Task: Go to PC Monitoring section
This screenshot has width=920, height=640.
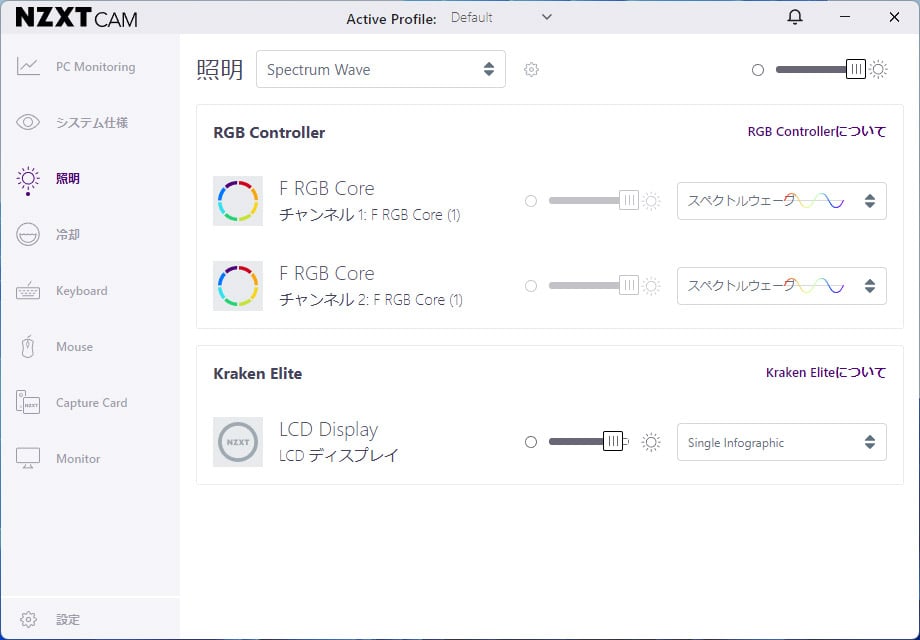Action: point(96,67)
